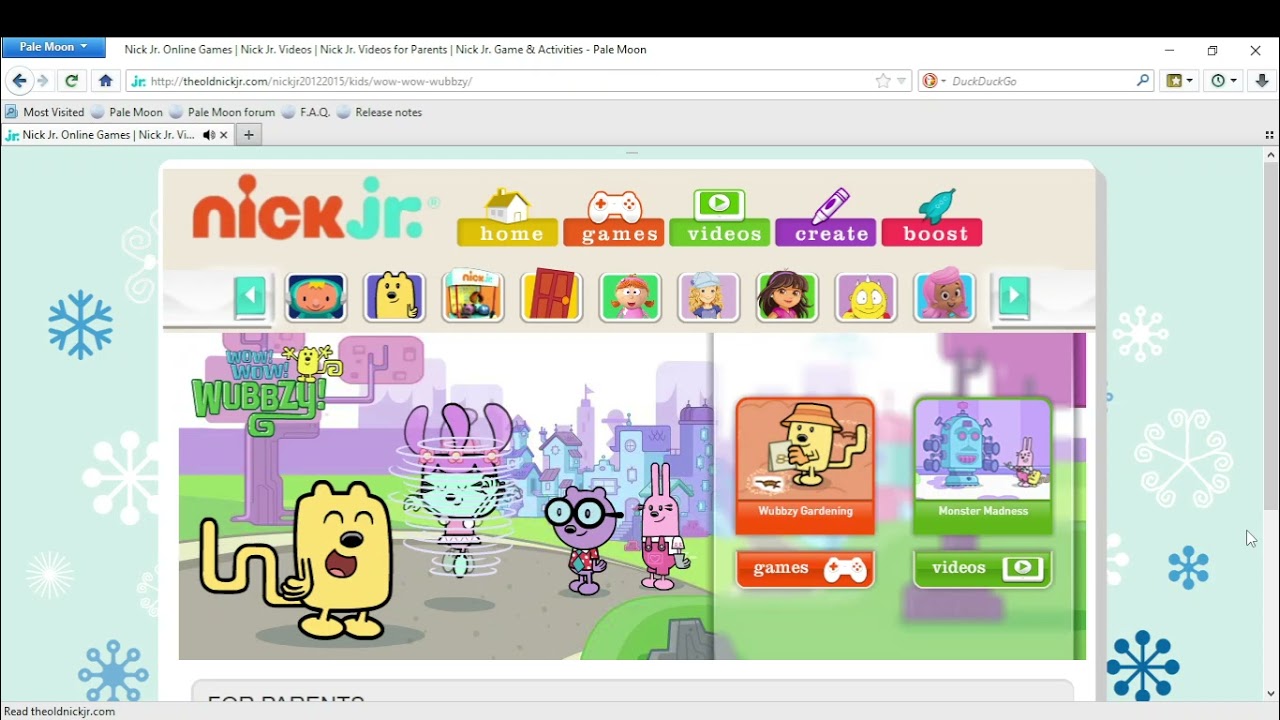Start the search with the magnifier icon
This screenshot has height=720, width=1280.
[x=1143, y=81]
